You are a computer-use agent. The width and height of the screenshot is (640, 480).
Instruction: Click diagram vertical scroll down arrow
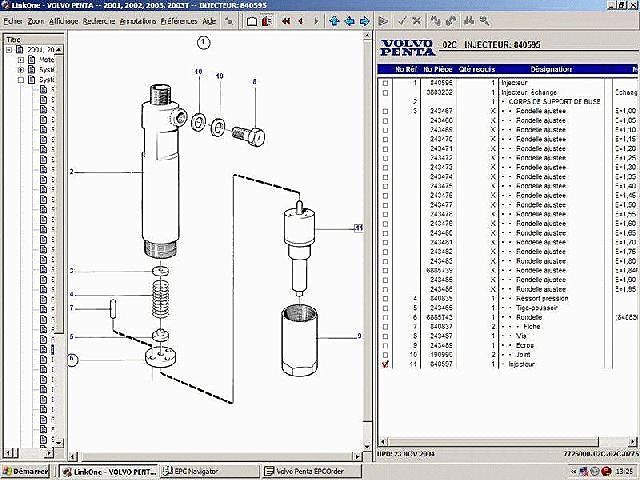367,446
